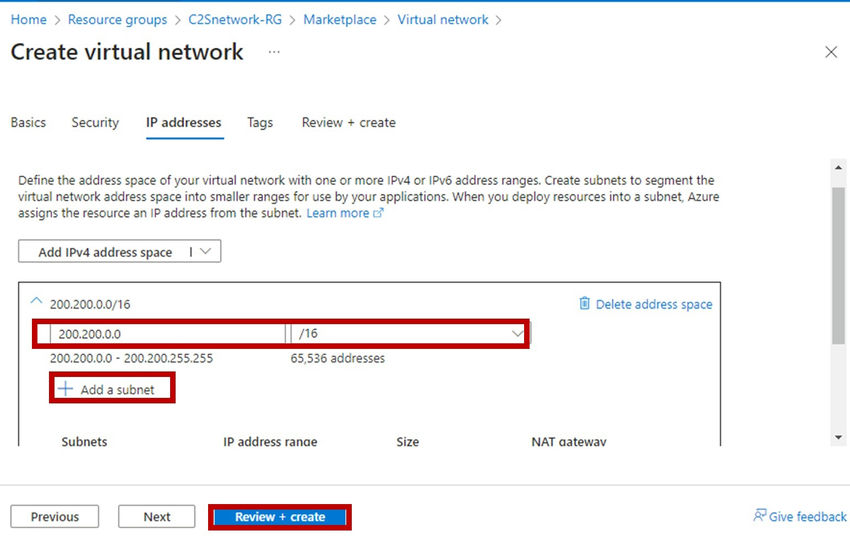Click the 200.200.0.0/16 address space title
850x536 pixels.
tap(90, 304)
